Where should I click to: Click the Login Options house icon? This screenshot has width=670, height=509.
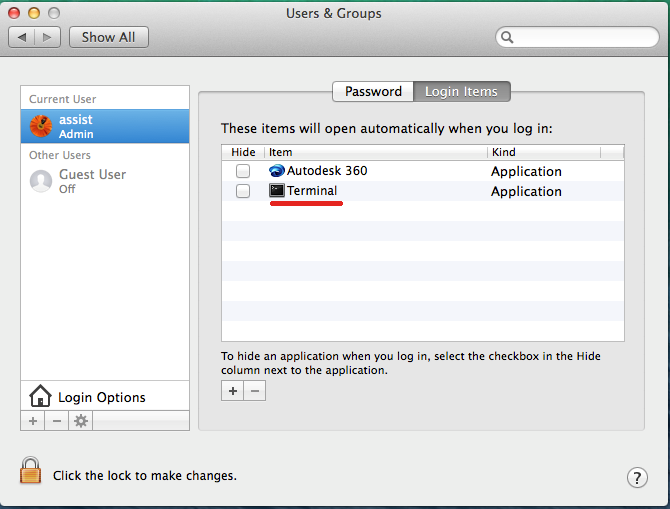41,397
